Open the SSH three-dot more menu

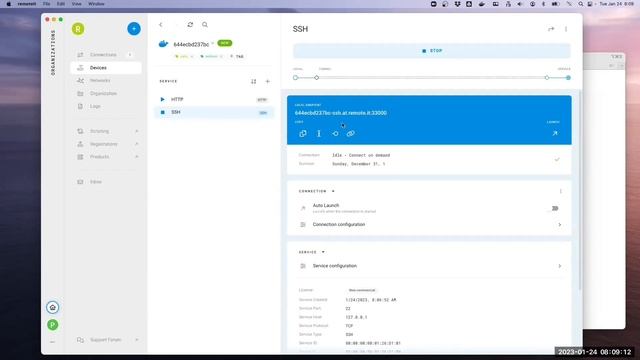(566, 29)
